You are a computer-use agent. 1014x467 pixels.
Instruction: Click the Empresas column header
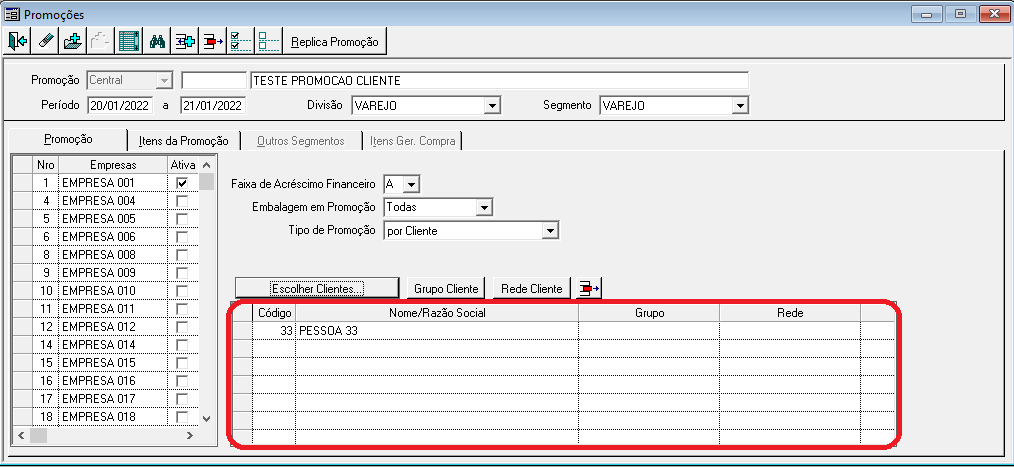(x=113, y=165)
